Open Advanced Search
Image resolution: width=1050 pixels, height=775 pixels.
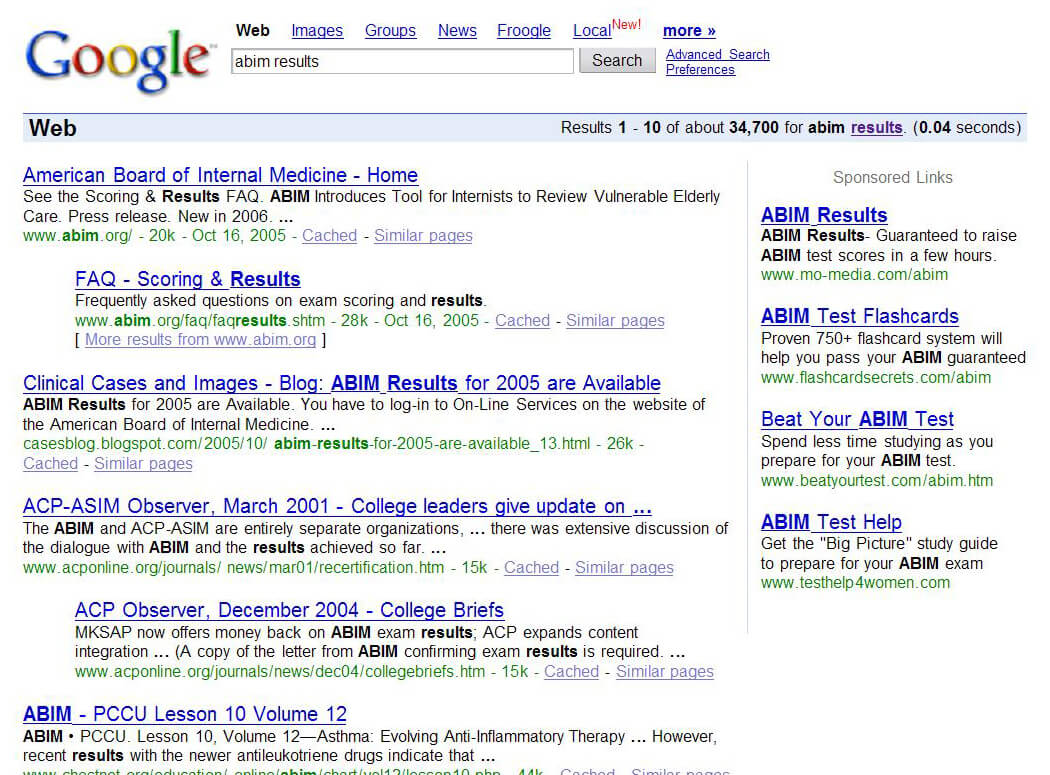[717, 54]
